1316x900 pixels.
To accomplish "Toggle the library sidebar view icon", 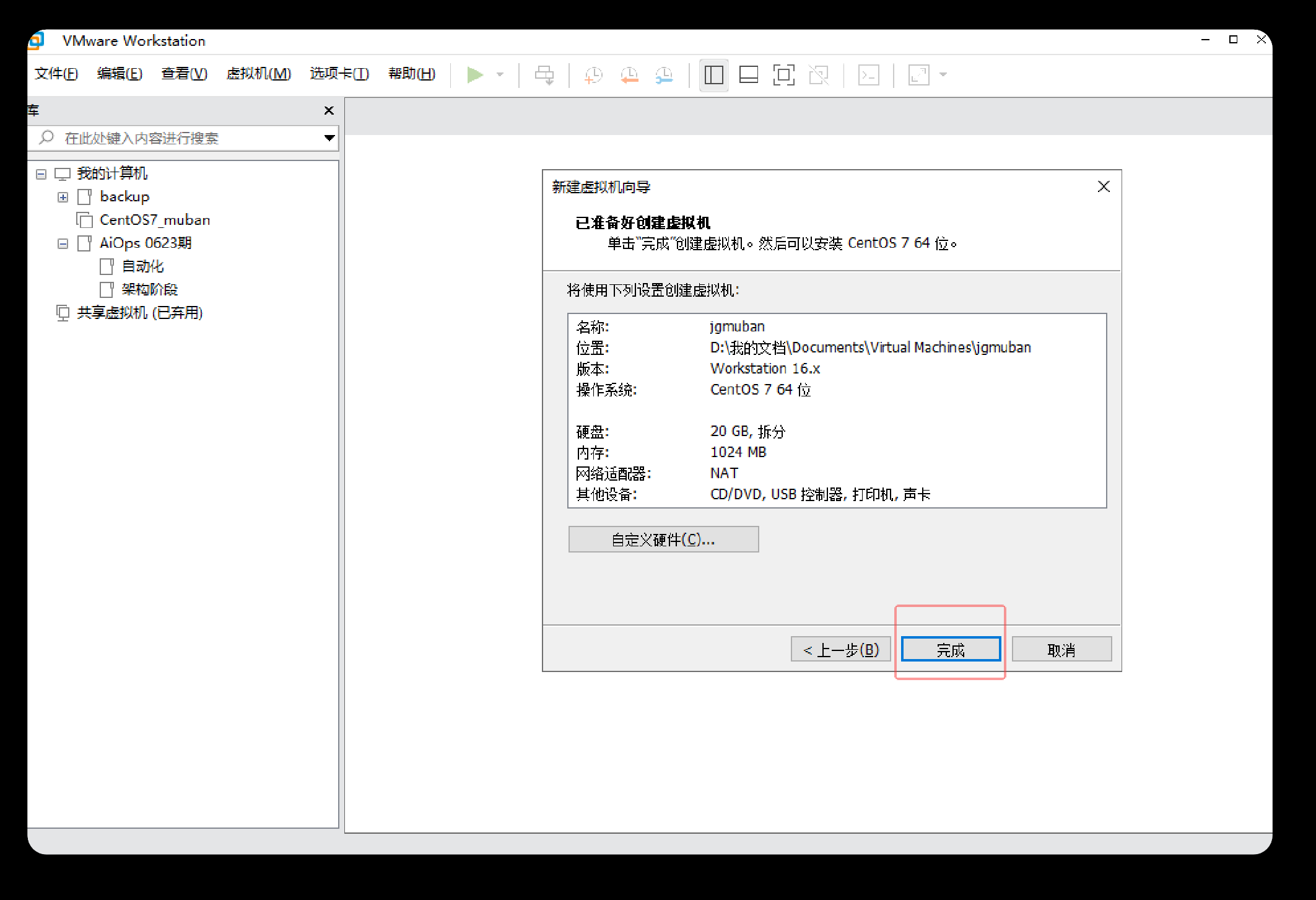I will (713, 75).
